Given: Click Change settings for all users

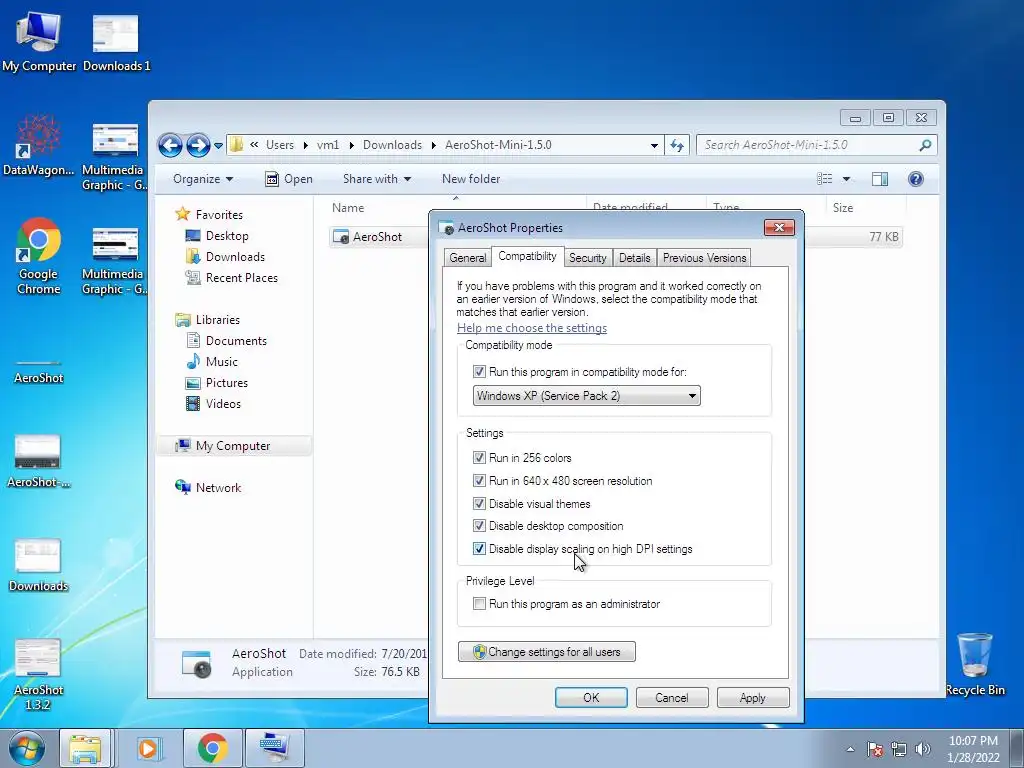Looking at the screenshot, I should (x=547, y=652).
